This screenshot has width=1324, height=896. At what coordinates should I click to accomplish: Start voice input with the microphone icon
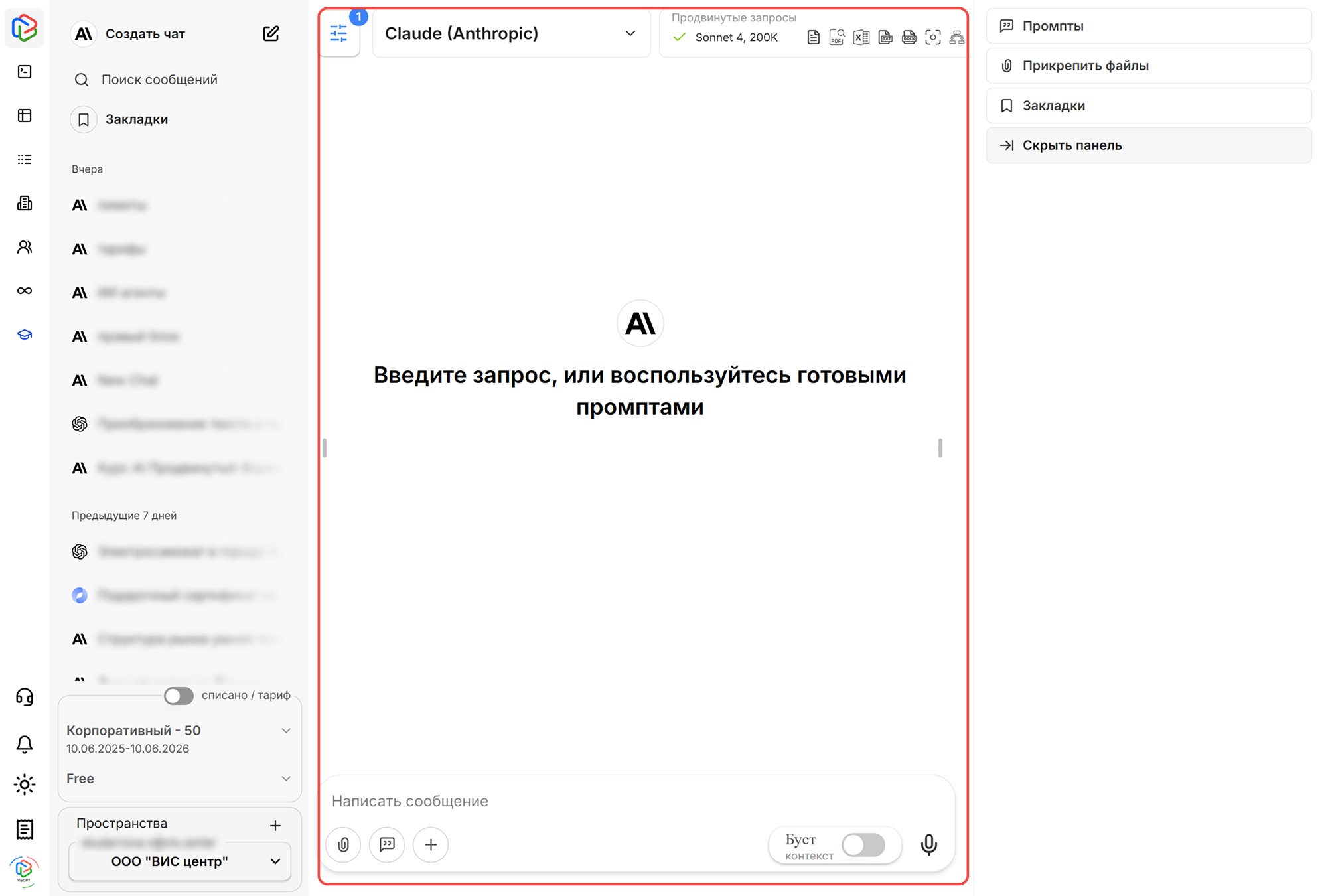[x=929, y=844]
